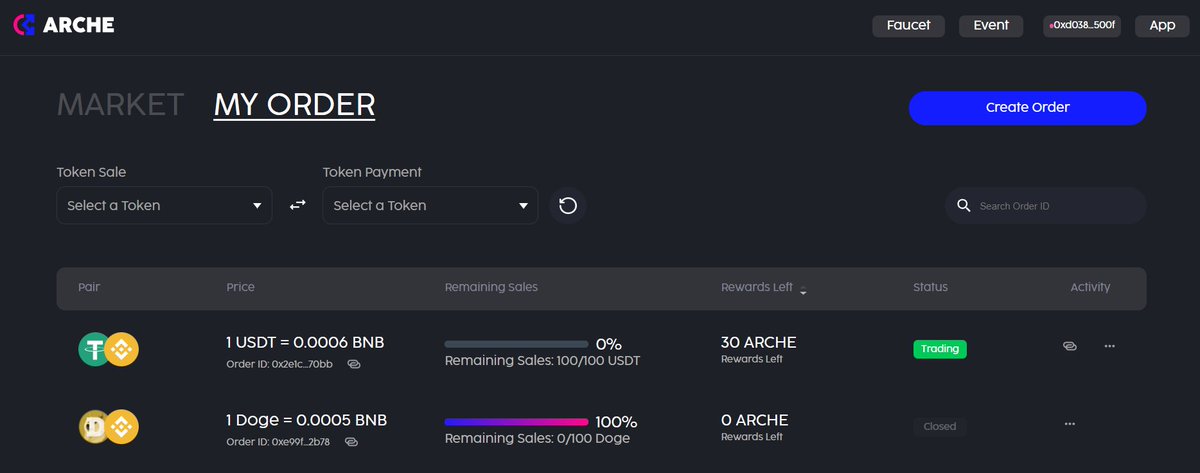
Task: Click the Trading status badge
Action: (940, 349)
